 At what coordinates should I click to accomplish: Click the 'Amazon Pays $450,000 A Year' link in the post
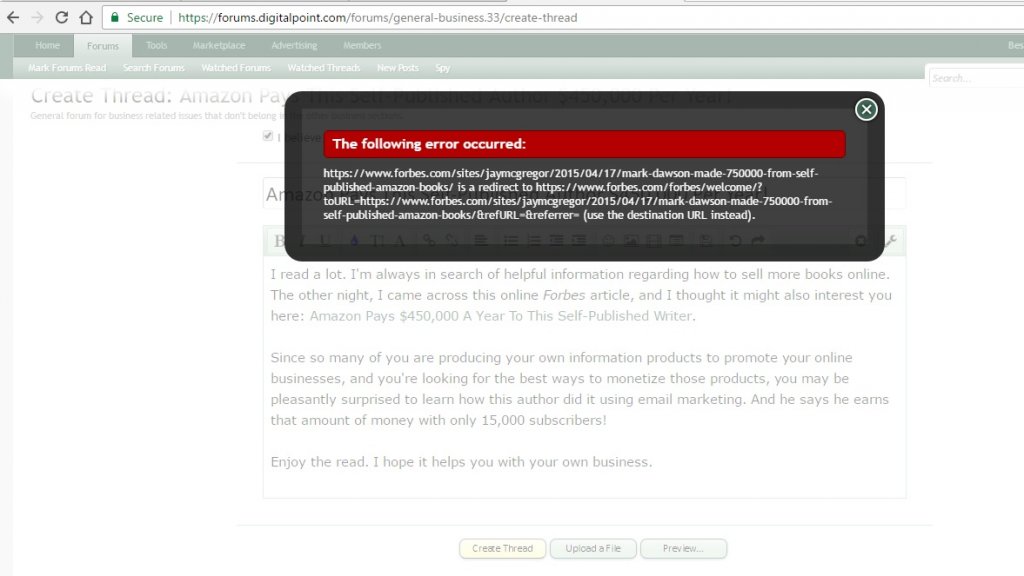point(500,316)
